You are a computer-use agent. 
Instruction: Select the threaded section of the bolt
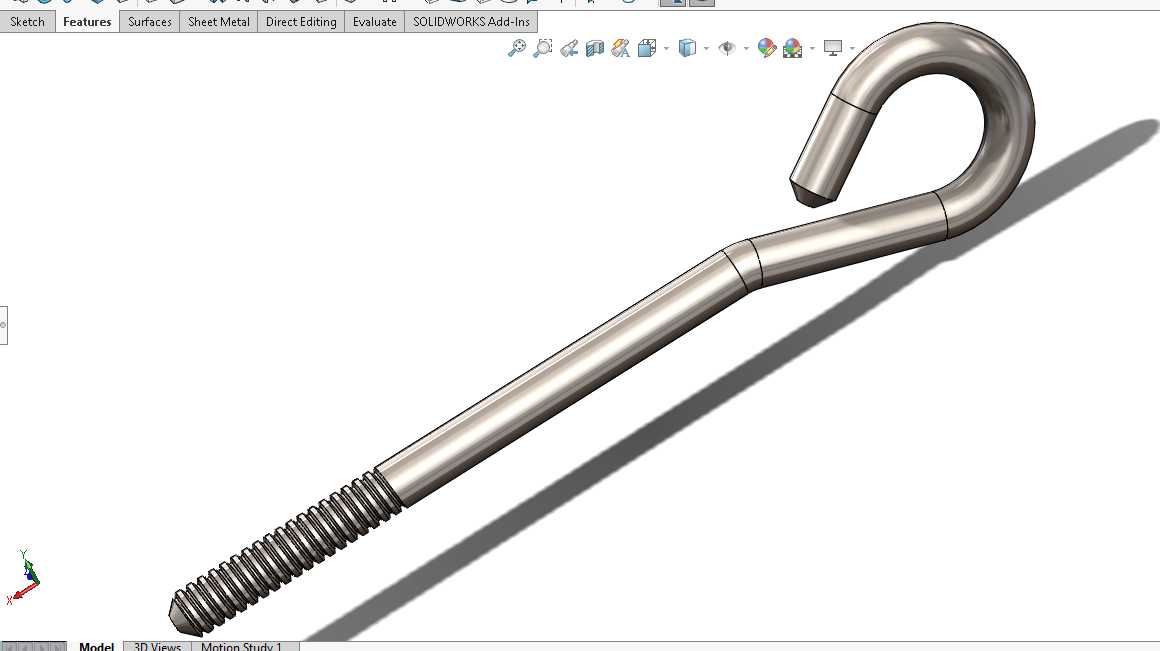(285, 553)
